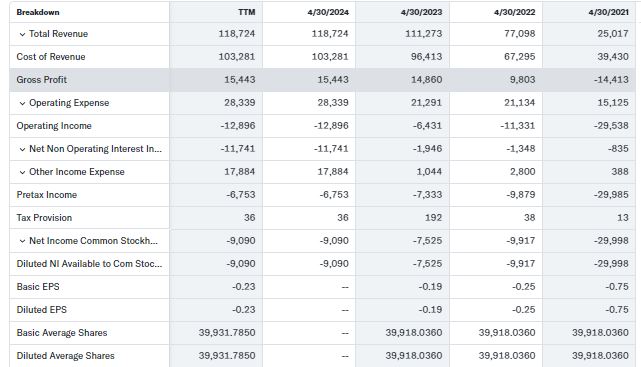Expand the Operating Expense row chevron
Screen dimensions: 641x367
[22, 103]
